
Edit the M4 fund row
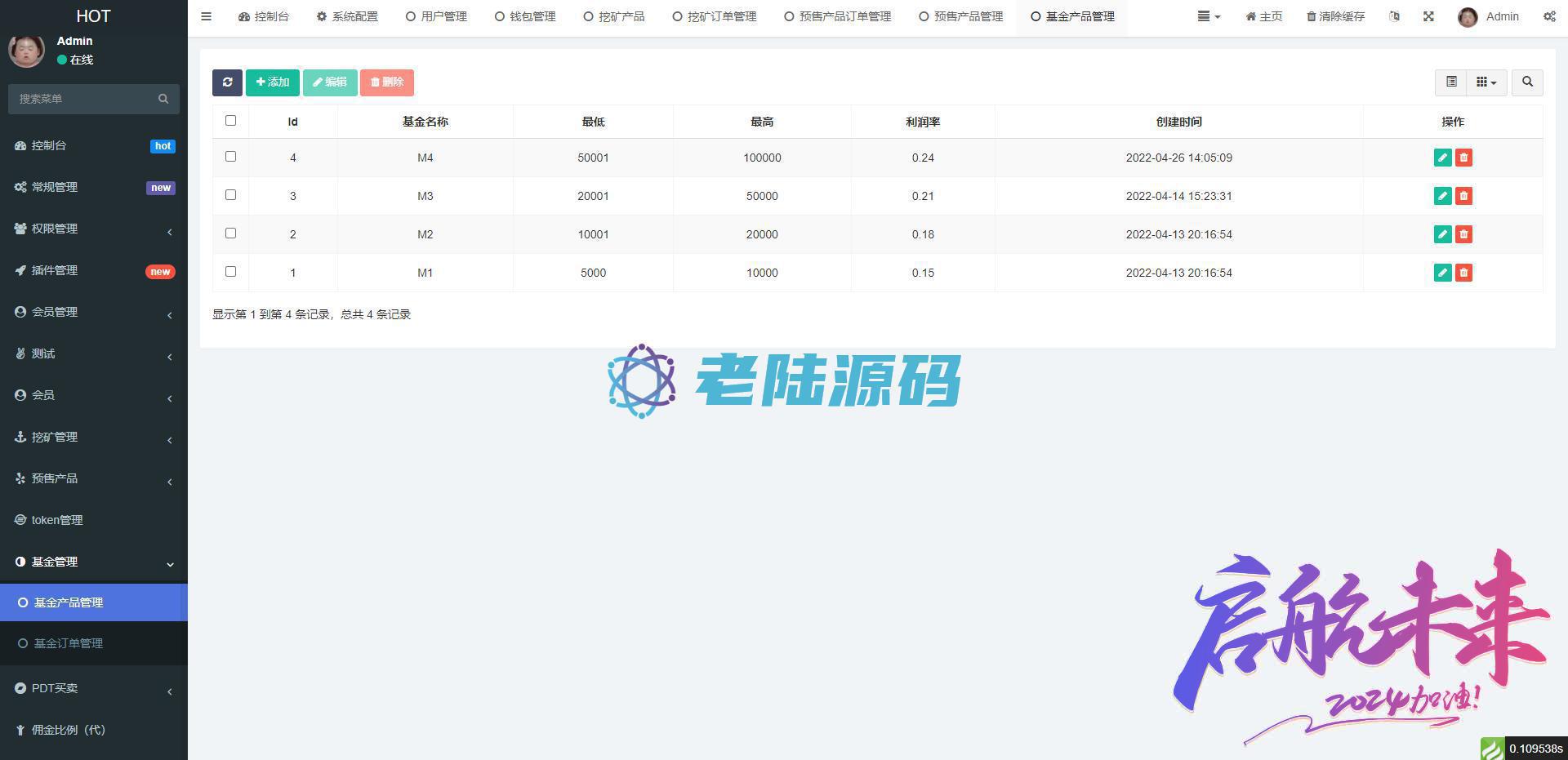(1442, 158)
